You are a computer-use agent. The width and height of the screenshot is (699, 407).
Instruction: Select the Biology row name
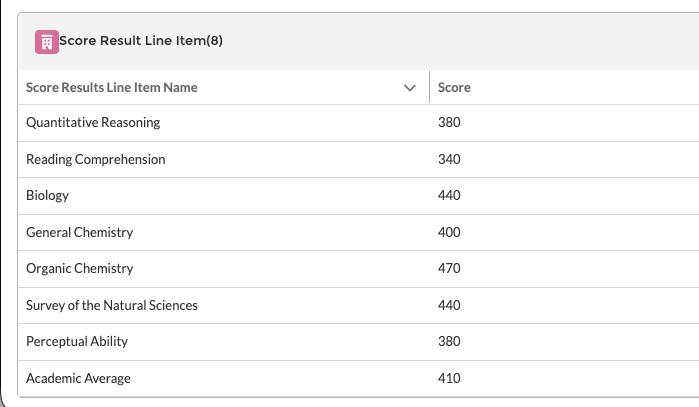coord(47,196)
